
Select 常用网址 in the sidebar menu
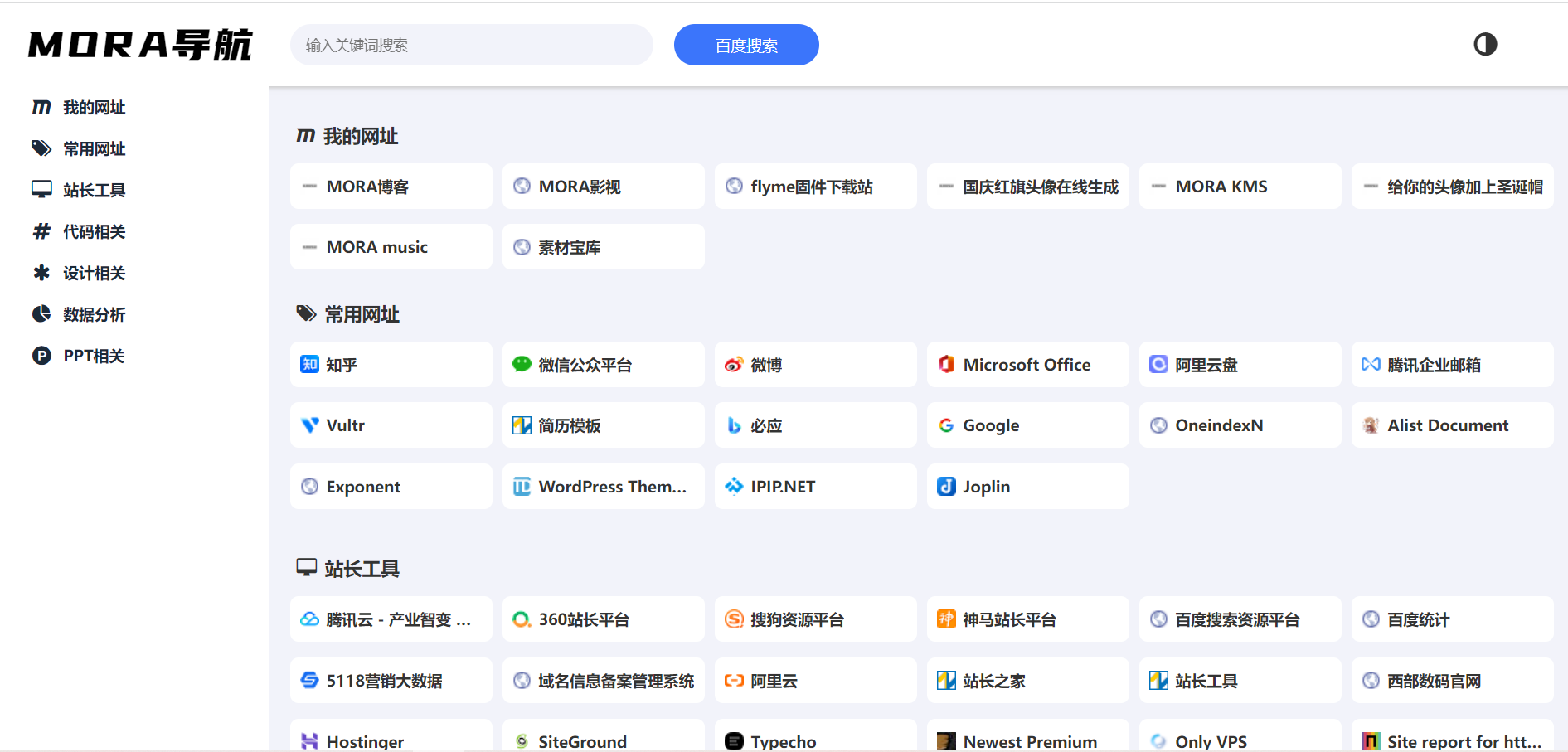94,149
